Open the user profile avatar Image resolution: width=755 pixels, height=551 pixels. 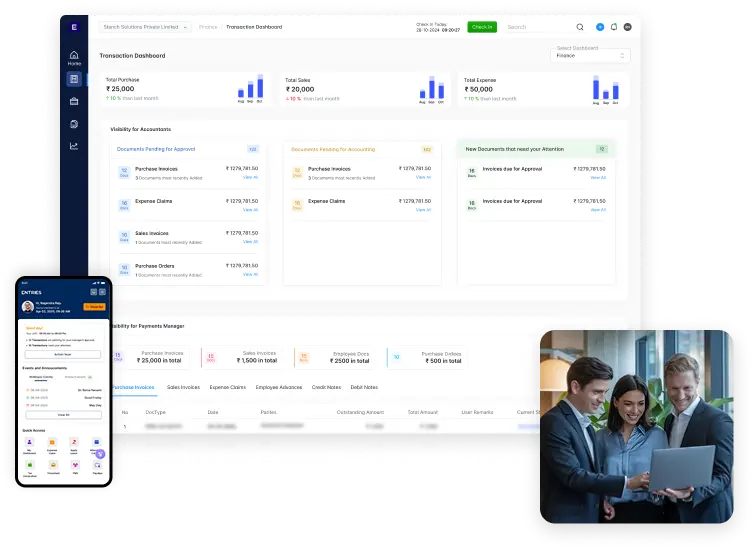[628, 27]
